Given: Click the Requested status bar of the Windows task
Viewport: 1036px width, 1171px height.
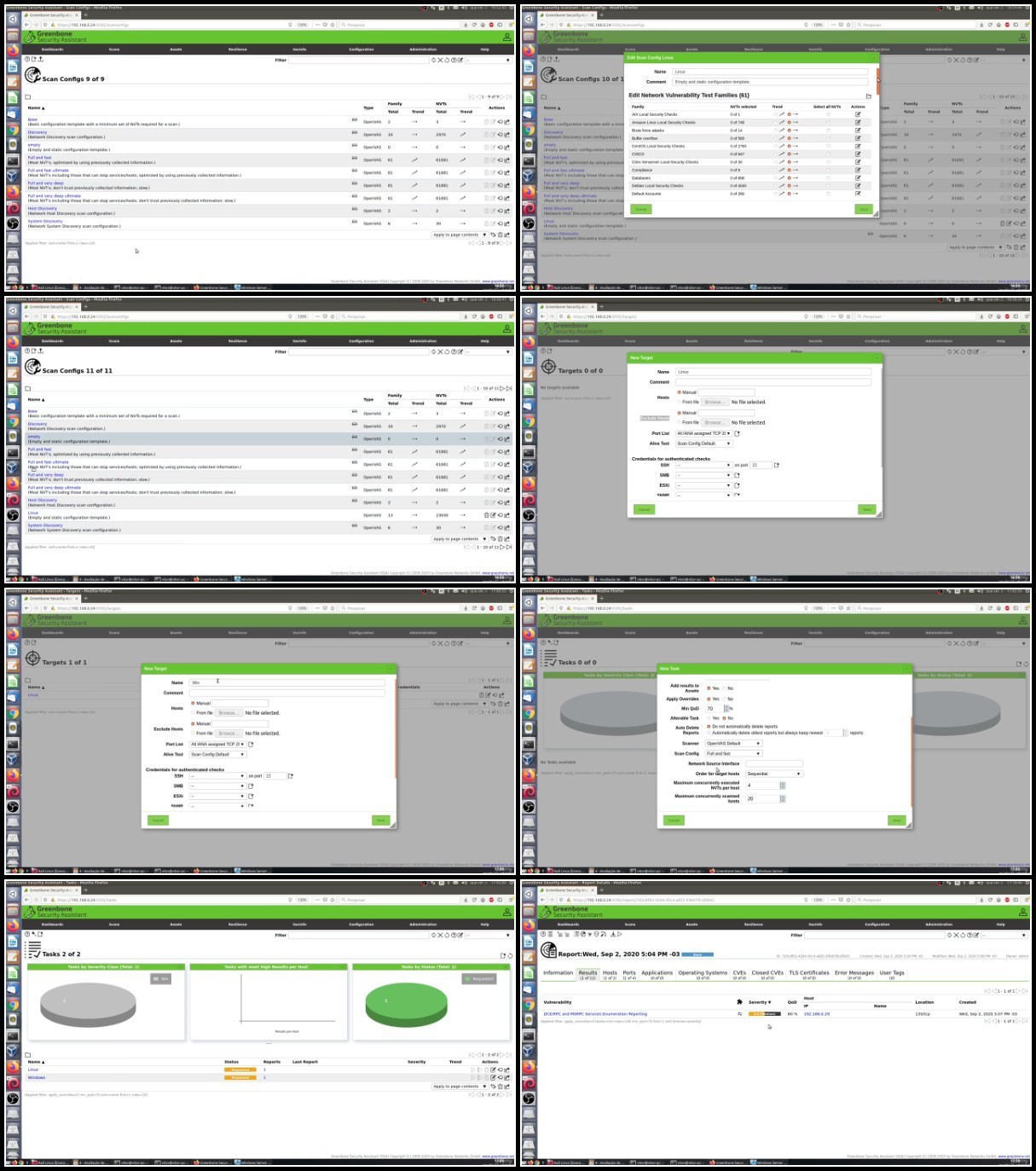Looking at the screenshot, I should point(240,1077).
